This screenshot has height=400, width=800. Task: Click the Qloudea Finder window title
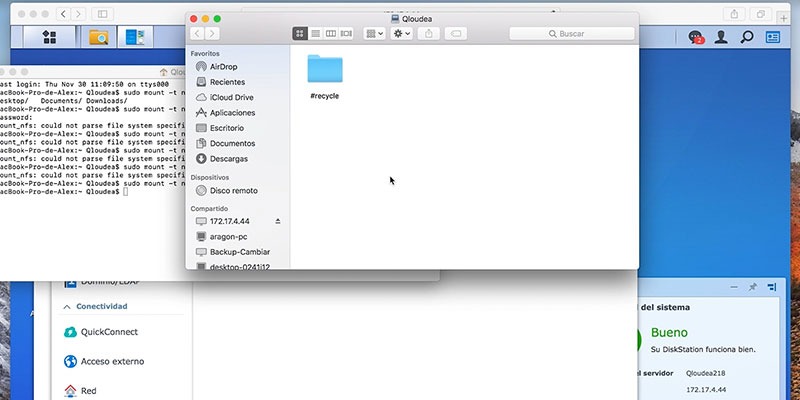[x=417, y=19]
